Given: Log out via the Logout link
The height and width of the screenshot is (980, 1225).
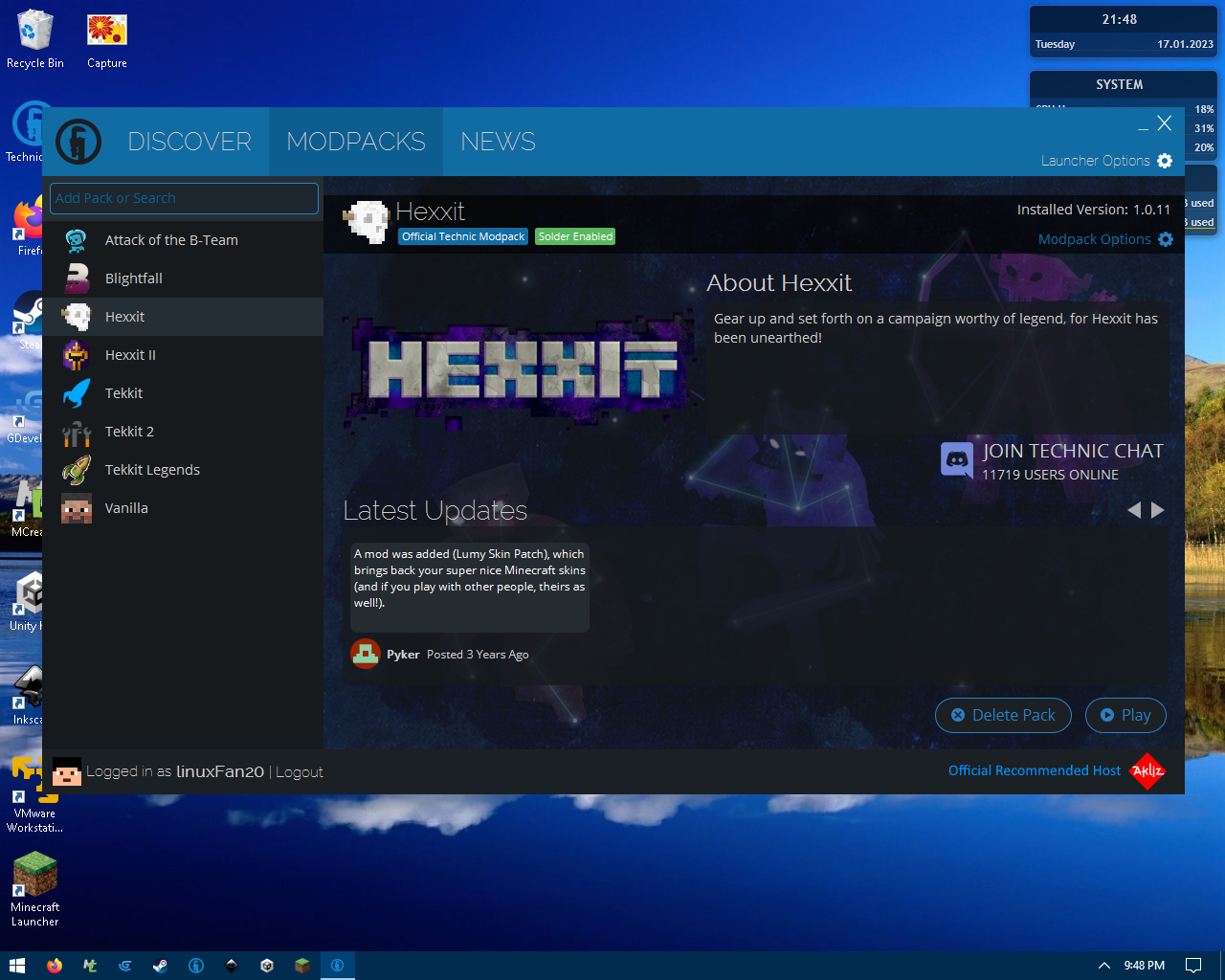Looking at the screenshot, I should point(300,772).
